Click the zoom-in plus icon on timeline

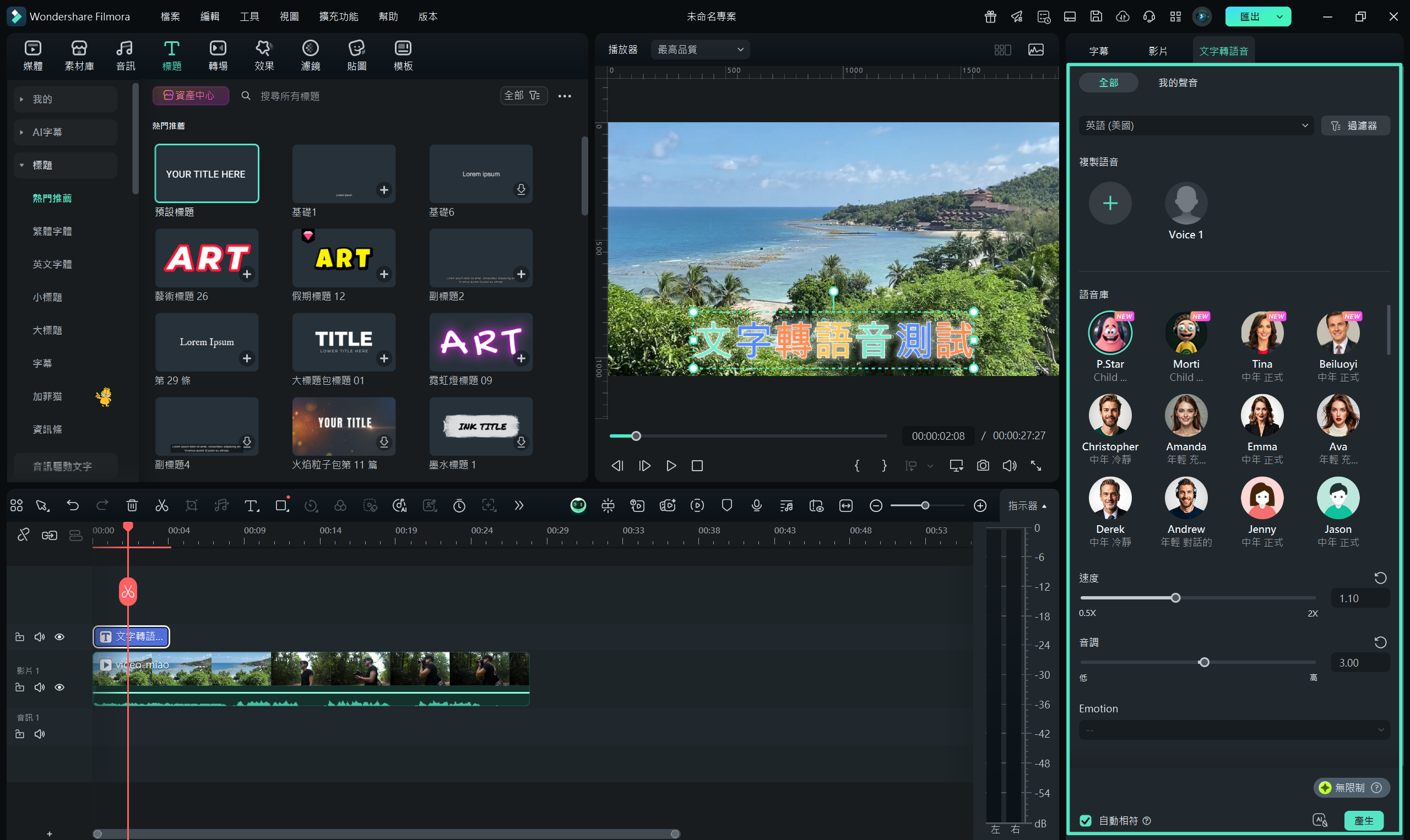[x=980, y=505]
